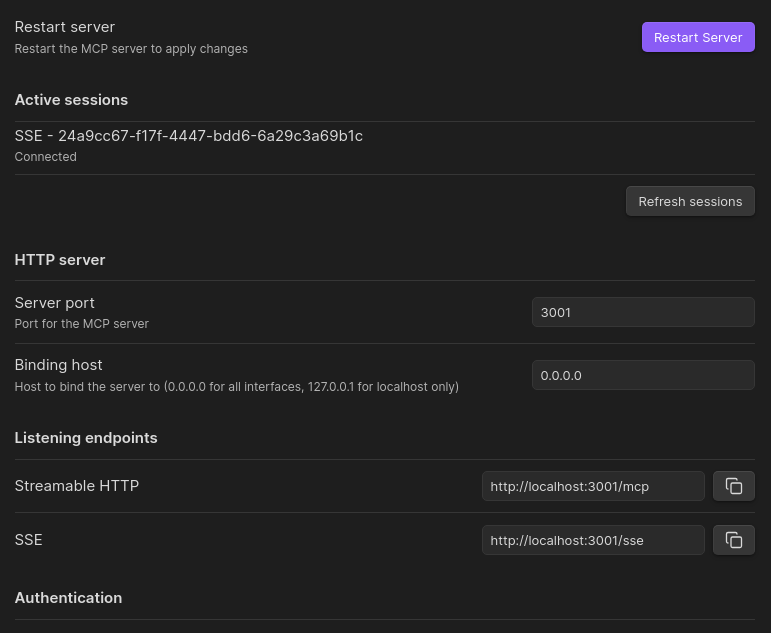Click the SSE label under Listening endpoints

coord(29,540)
